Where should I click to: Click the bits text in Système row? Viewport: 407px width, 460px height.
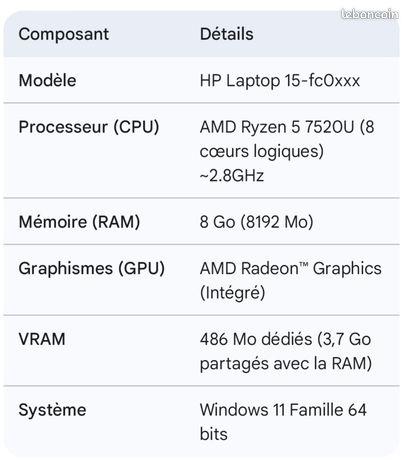[214, 434]
